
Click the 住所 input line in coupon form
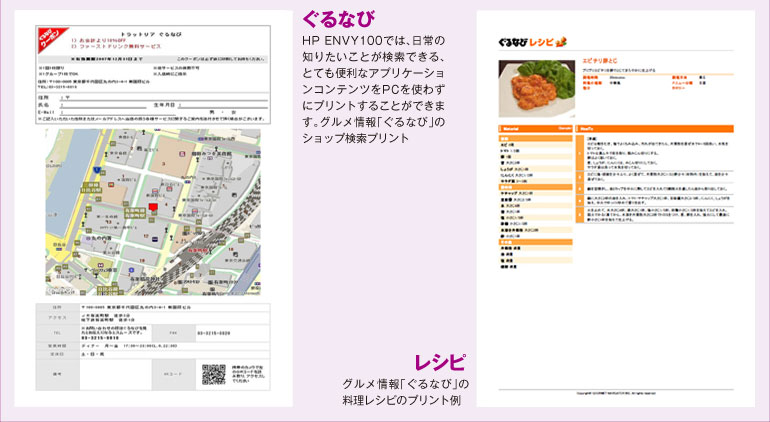(164, 98)
